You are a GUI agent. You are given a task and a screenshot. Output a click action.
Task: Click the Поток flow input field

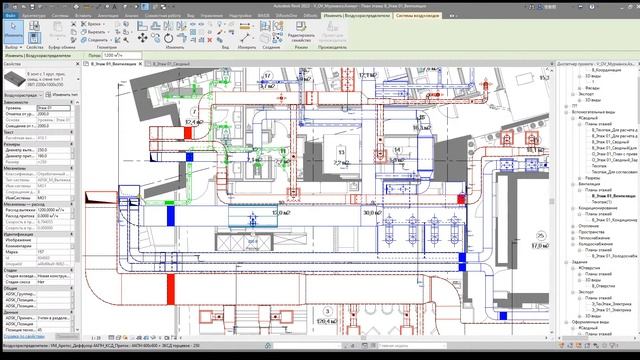point(122,55)
